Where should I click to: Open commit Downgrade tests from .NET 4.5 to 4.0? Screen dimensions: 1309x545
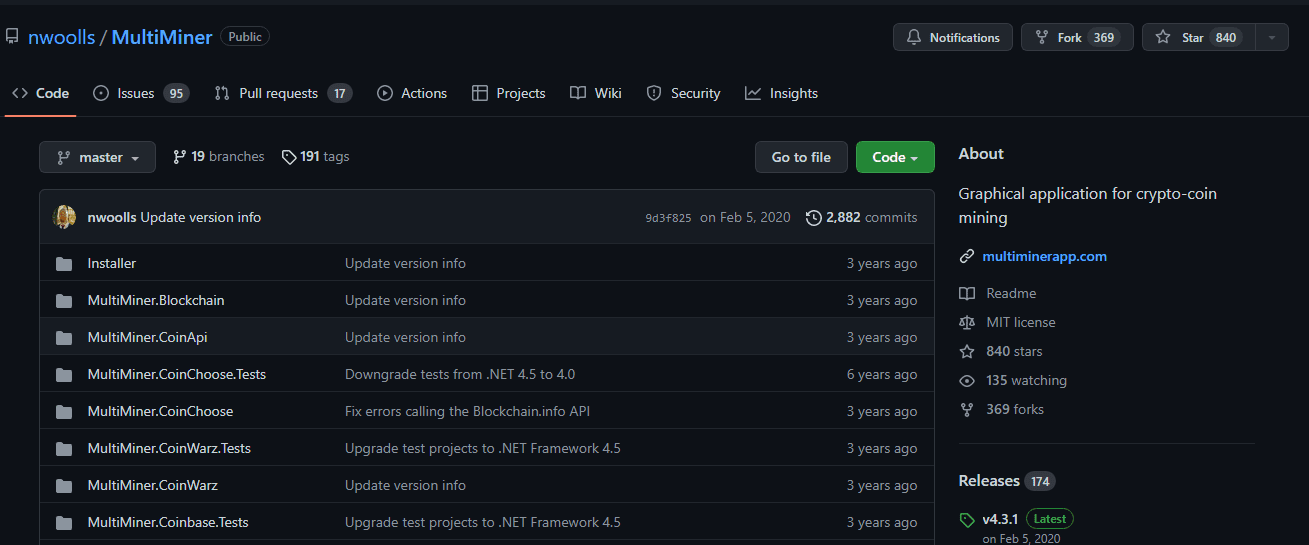tap(460, 375)
